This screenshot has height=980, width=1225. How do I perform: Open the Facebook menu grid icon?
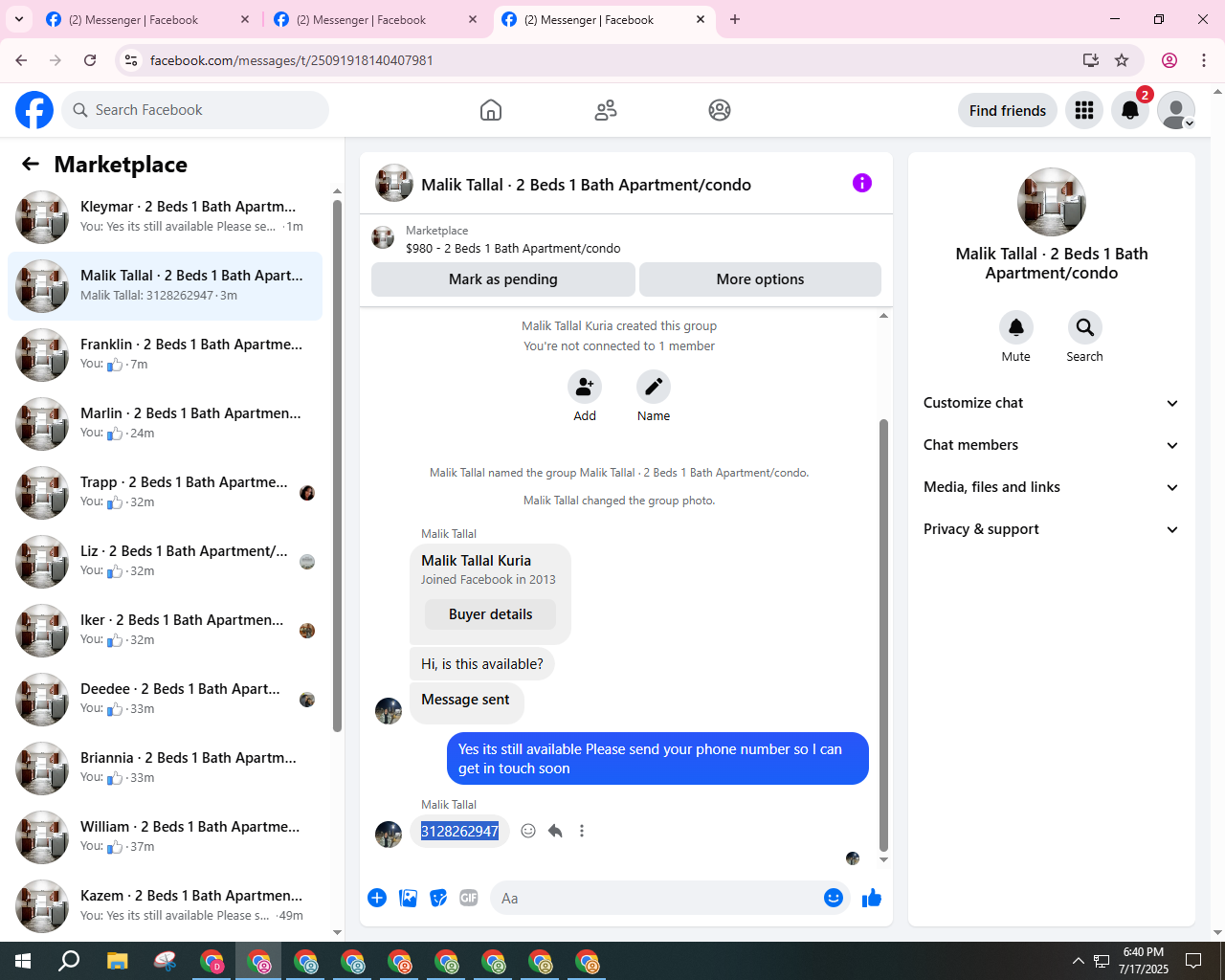click(x=1084, y=110)
